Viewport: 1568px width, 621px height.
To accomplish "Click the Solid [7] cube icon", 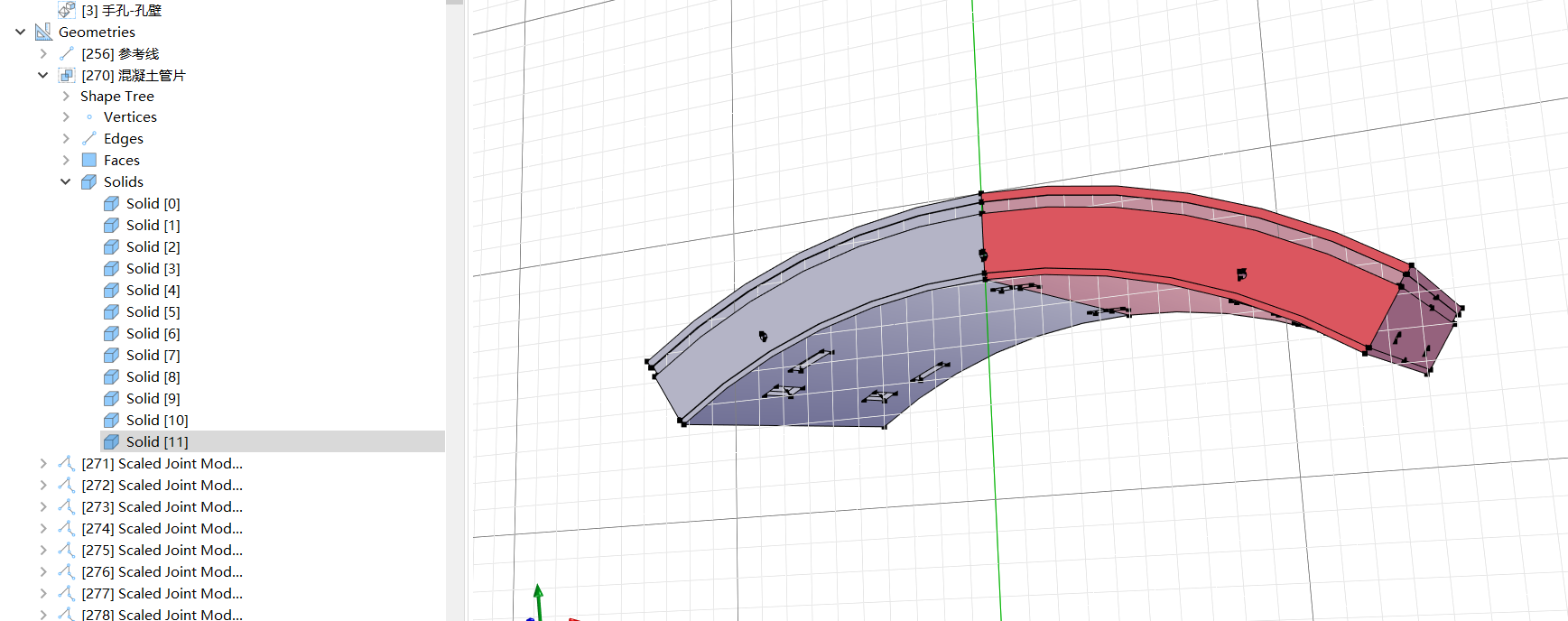I will pyautogui.click(x=111, y=355).
